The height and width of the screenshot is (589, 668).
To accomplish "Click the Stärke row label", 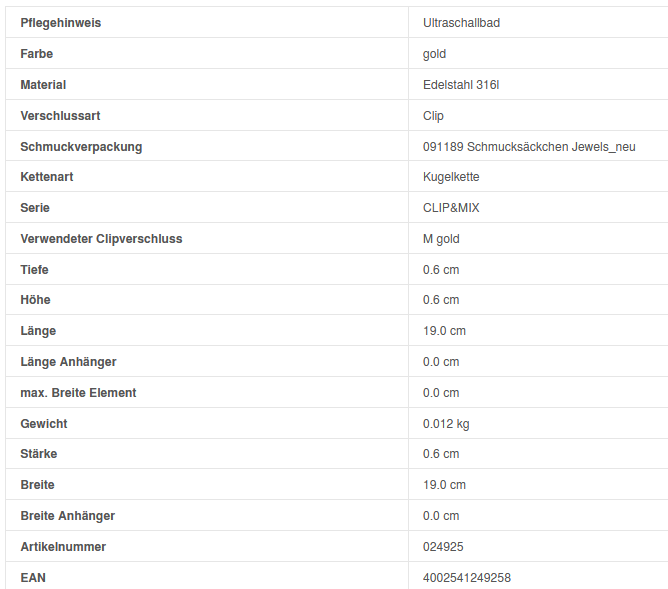I will tap(39, 454).
